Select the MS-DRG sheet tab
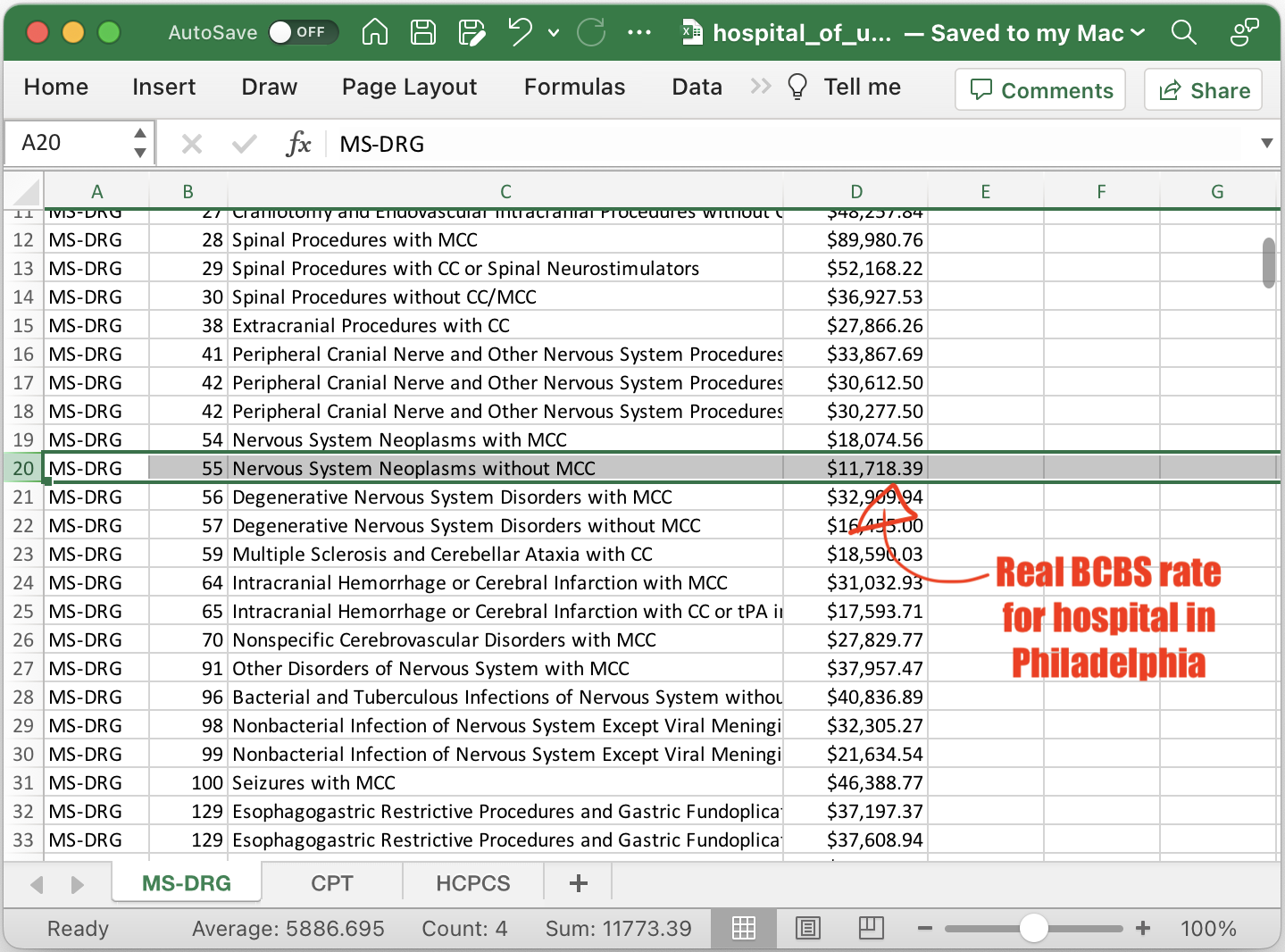Screen dimensions: 1285x952 point(187,883)
